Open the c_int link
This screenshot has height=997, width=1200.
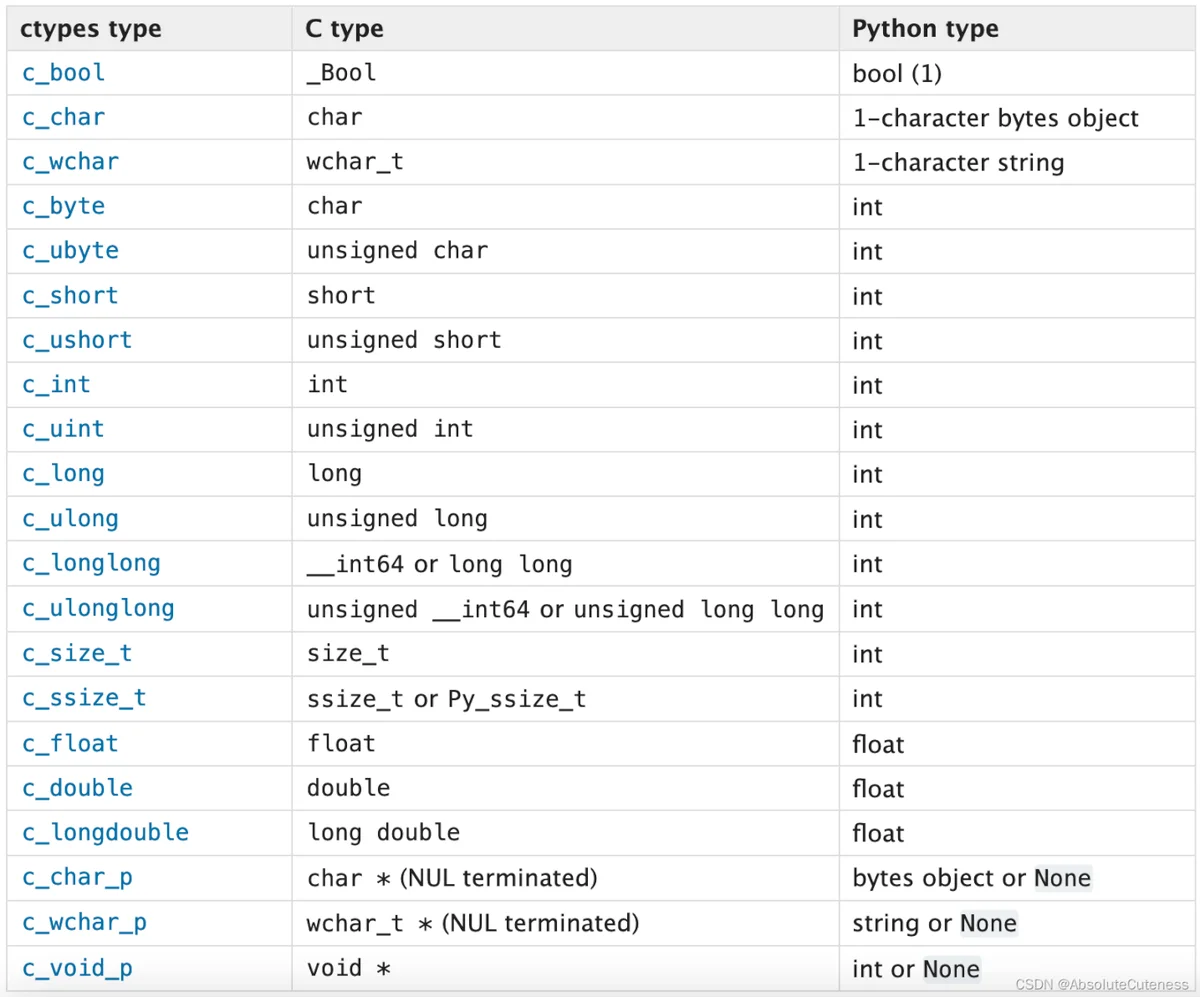pyautogui.click(x=56, y=385)
